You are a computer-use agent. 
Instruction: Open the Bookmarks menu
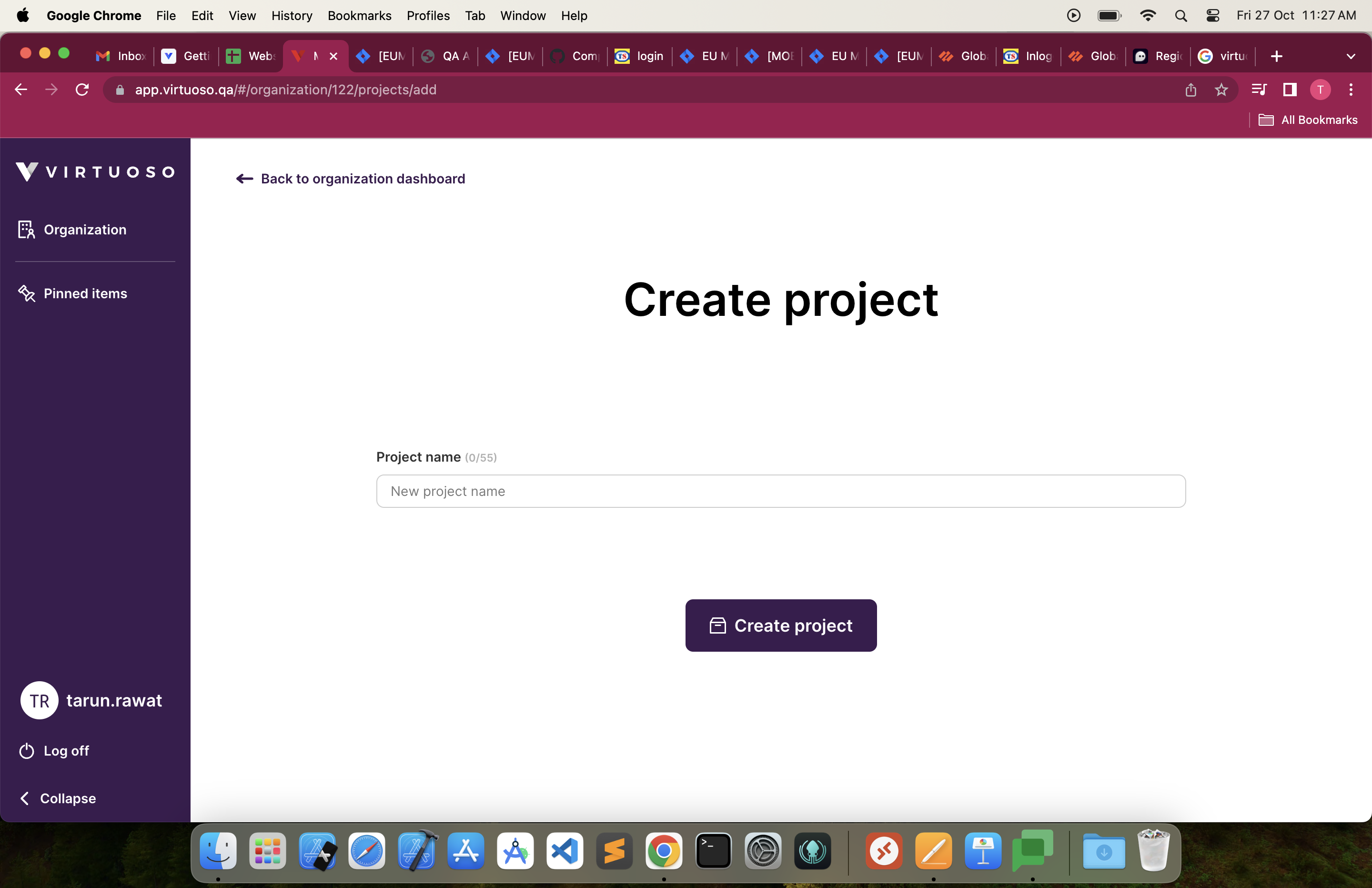(359, 16)
